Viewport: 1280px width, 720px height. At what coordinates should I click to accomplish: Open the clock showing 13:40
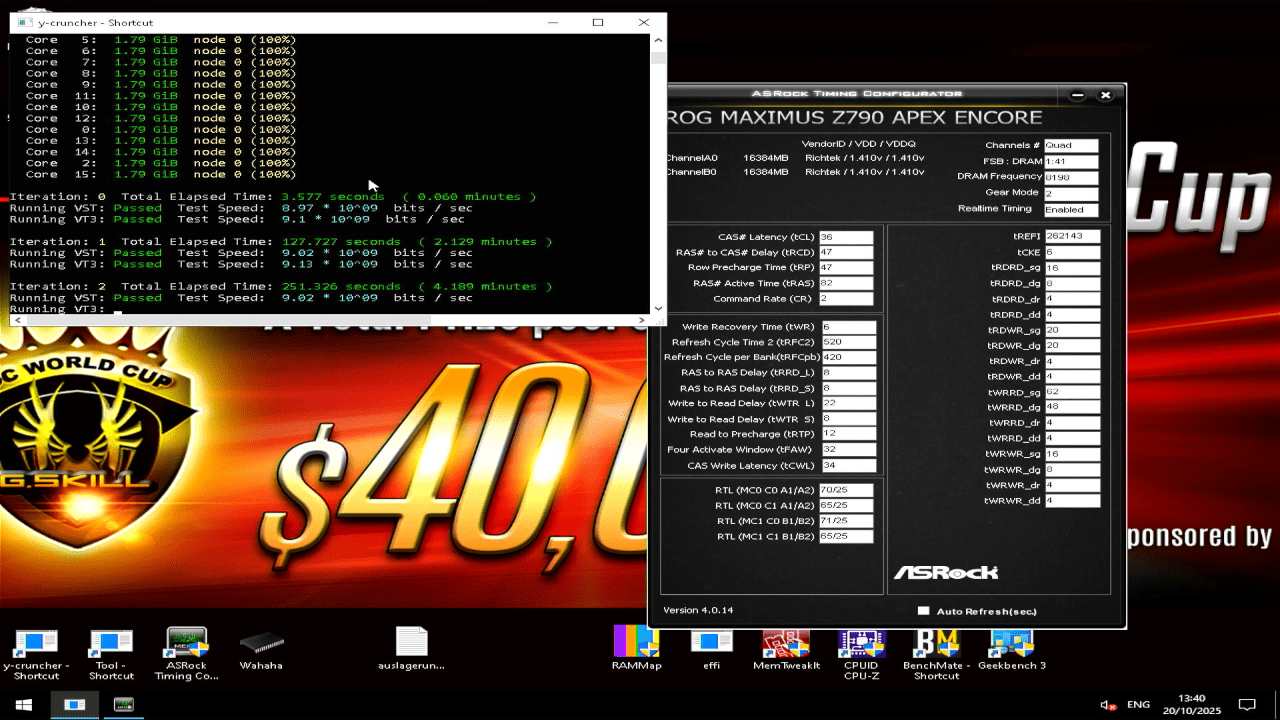point(1192,704)
